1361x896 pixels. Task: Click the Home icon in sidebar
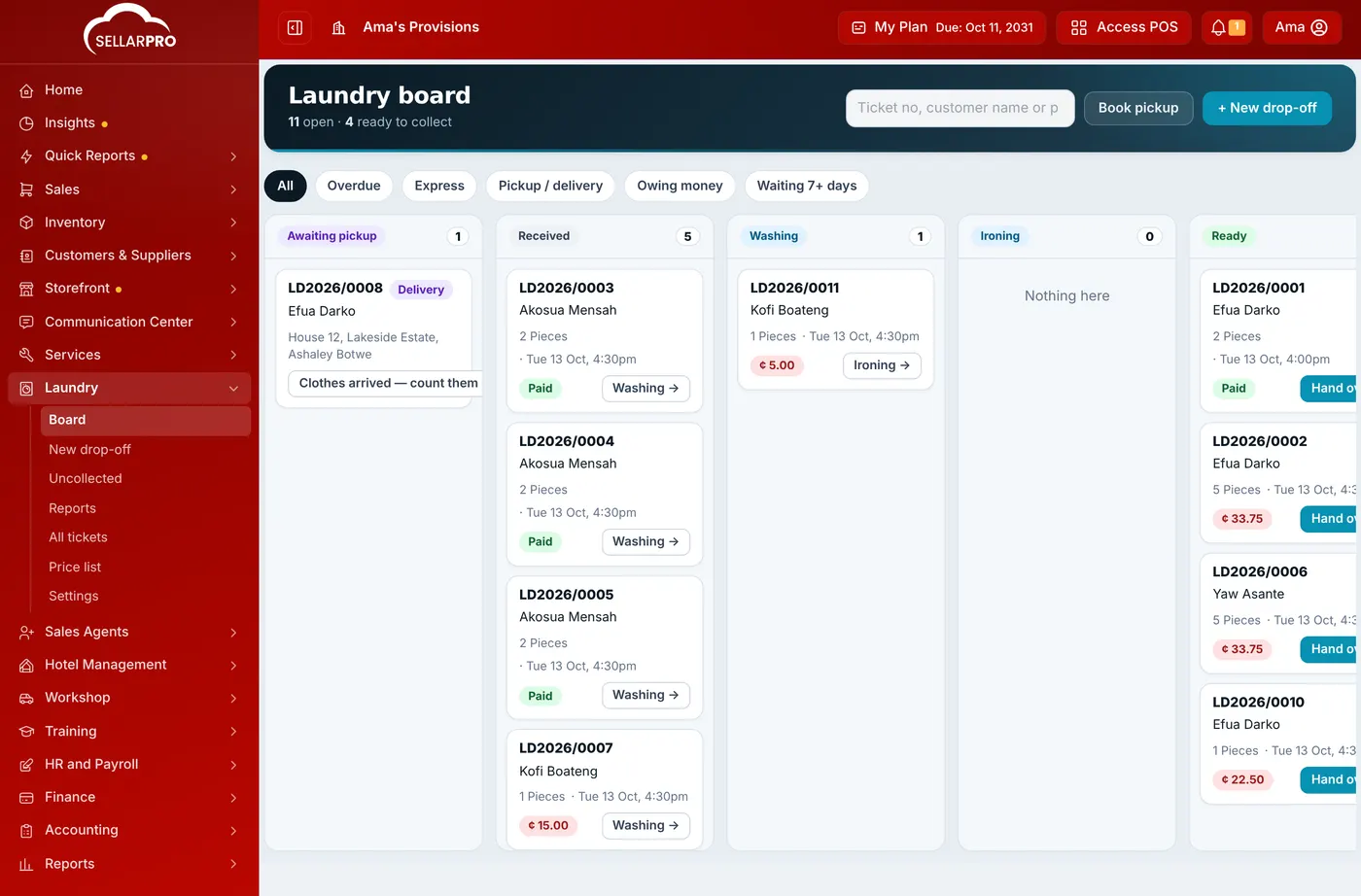26,90
